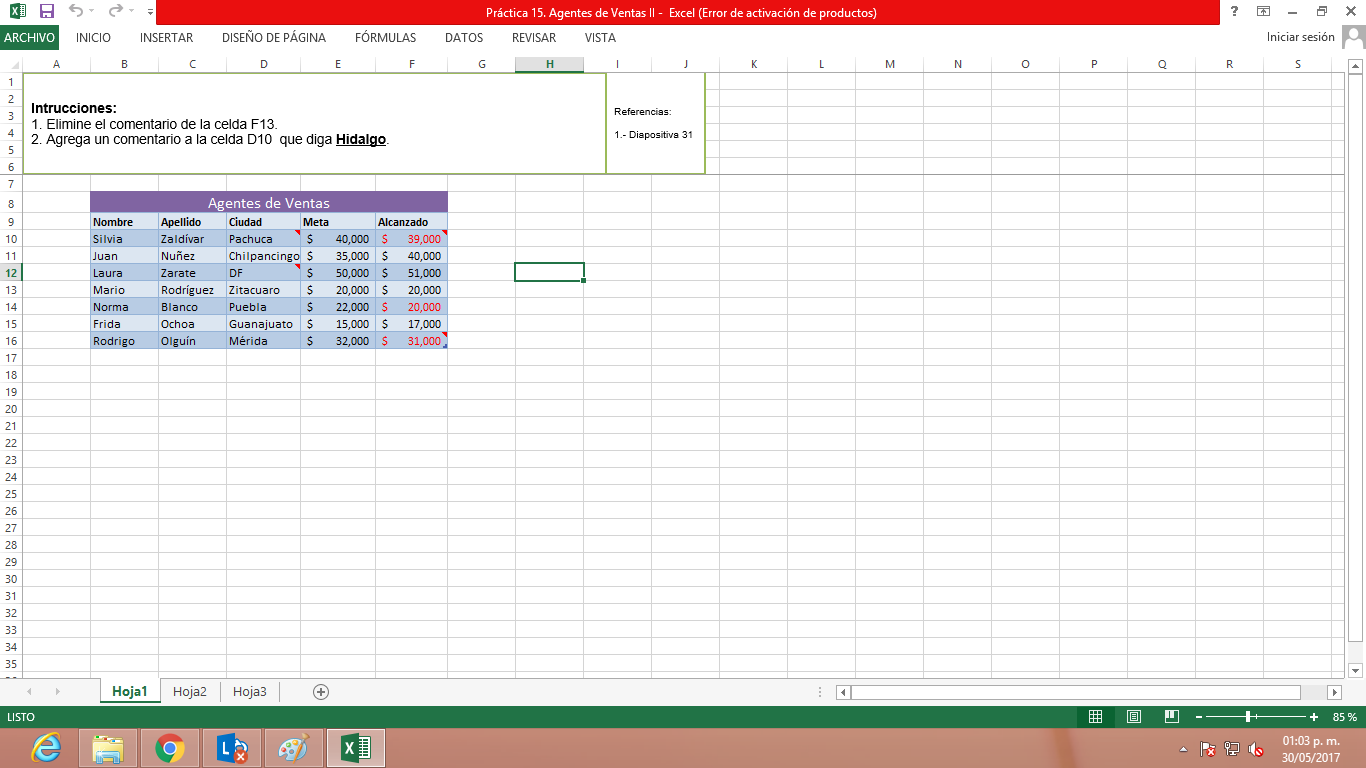Open the Undo history dropdown arrow
1366x768 pixels.
pos(92,13)
